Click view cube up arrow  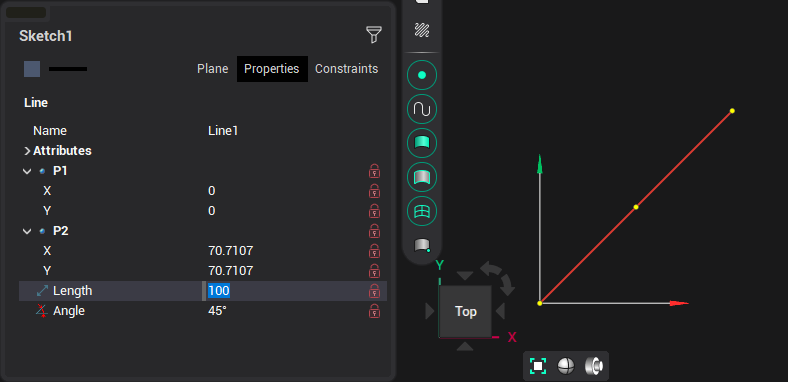coord(465,275)
